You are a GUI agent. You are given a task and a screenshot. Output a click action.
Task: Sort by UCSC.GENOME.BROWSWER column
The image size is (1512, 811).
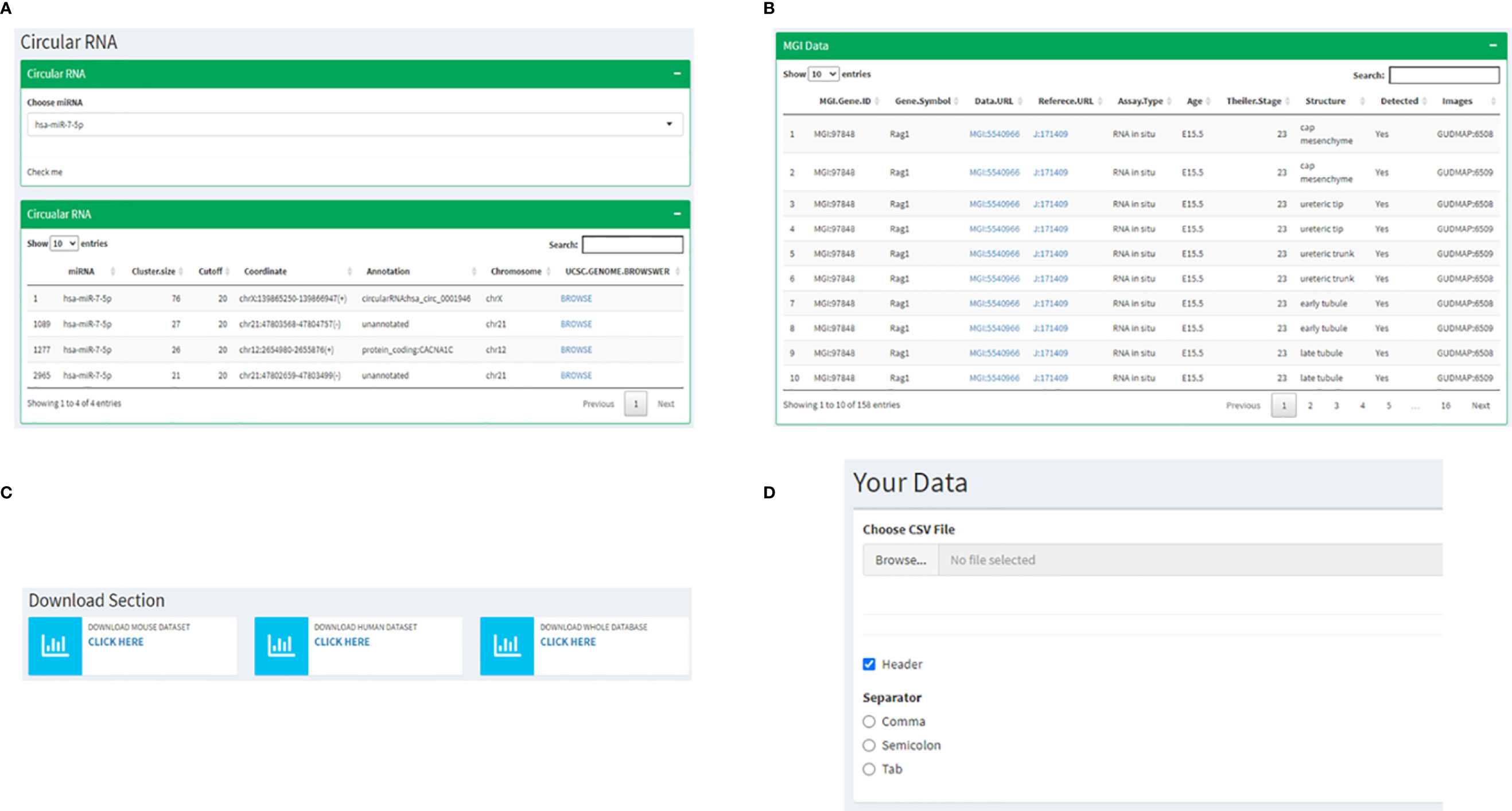pos(617,271)
